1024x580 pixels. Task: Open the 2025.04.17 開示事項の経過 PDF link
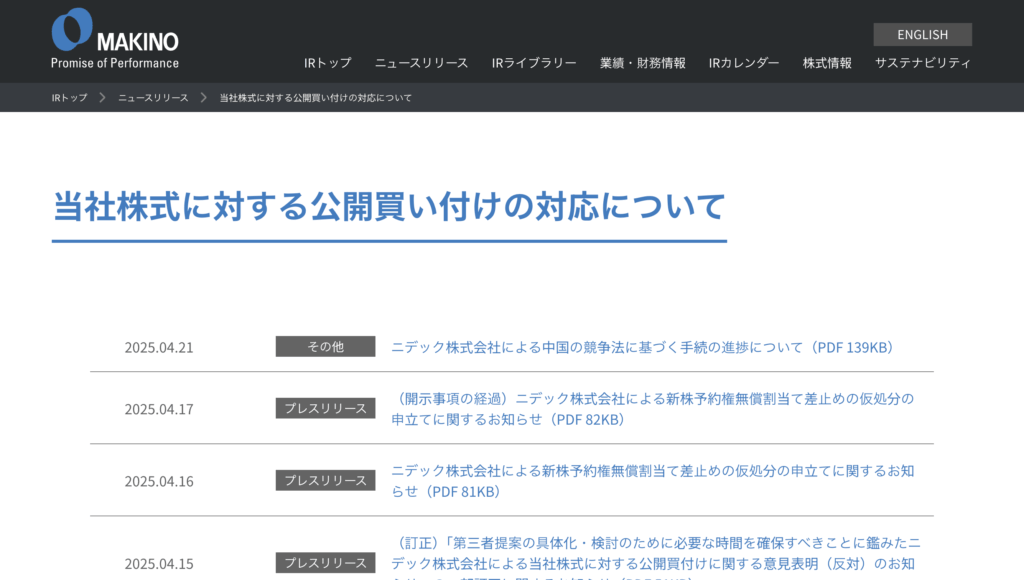pyautogui.click(x=652, y=409)
